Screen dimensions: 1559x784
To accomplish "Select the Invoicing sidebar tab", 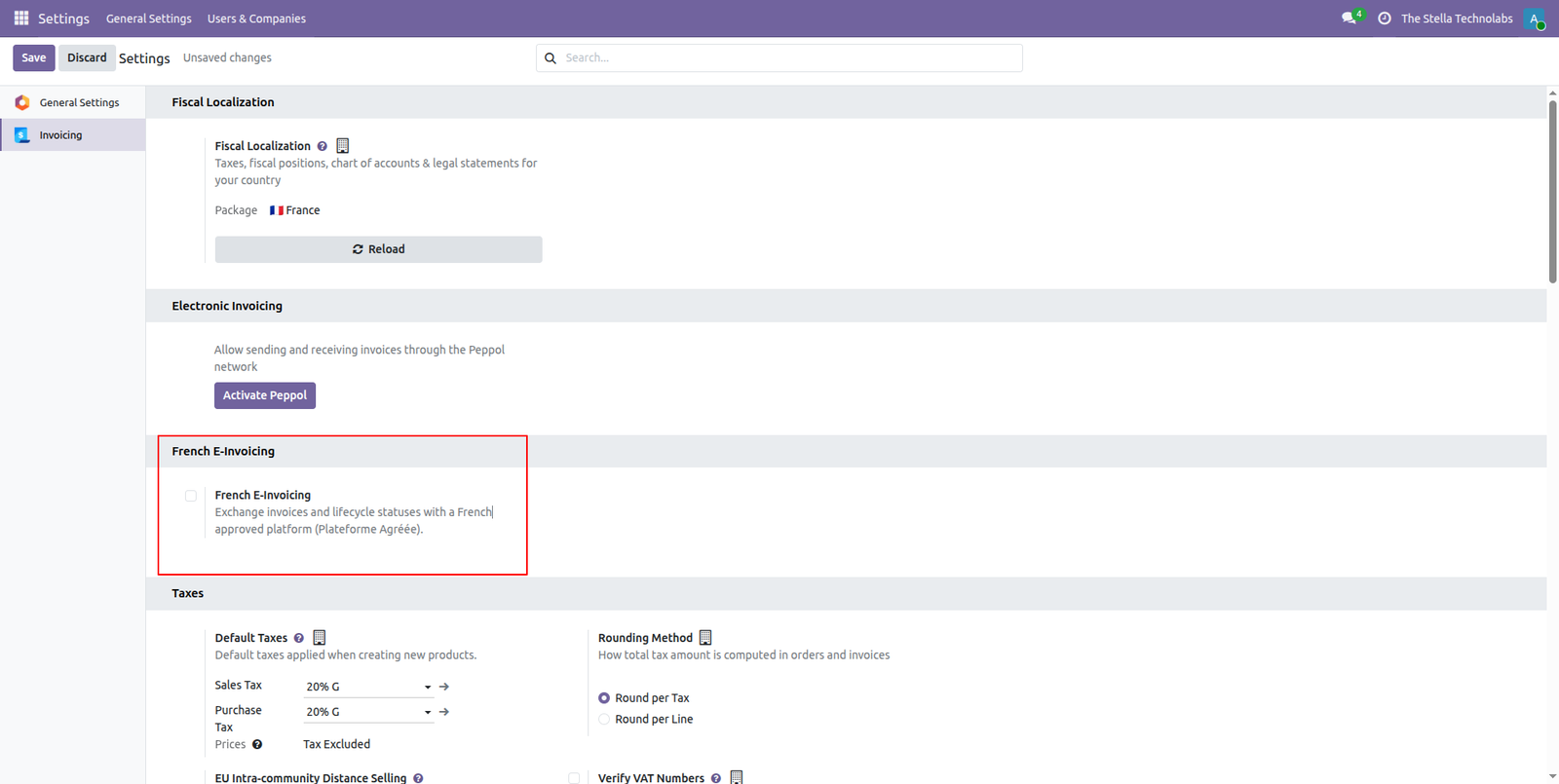I will coord(73,135).
